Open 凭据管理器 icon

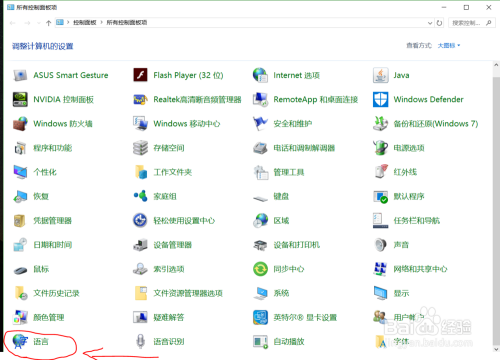[x=20, y=221]
